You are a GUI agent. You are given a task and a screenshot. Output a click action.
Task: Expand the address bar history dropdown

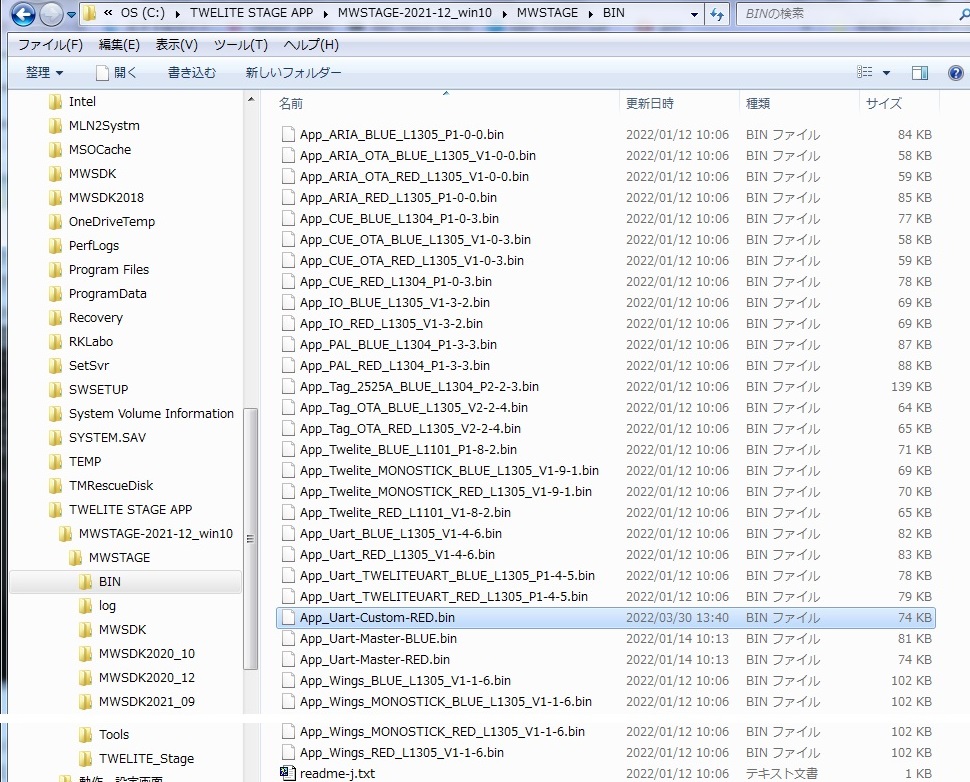click(x=695, y=14)
